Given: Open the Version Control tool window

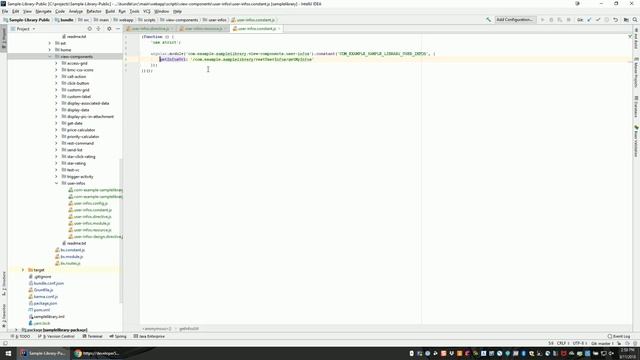Looking at the screenshot, I should (x=56, y=336).
